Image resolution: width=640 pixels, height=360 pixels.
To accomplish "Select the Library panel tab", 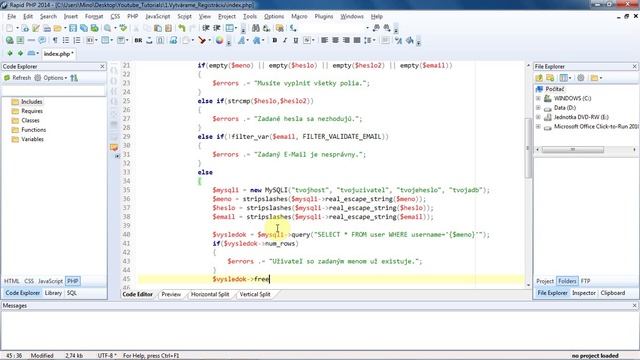I will click(x=53, y=293).
